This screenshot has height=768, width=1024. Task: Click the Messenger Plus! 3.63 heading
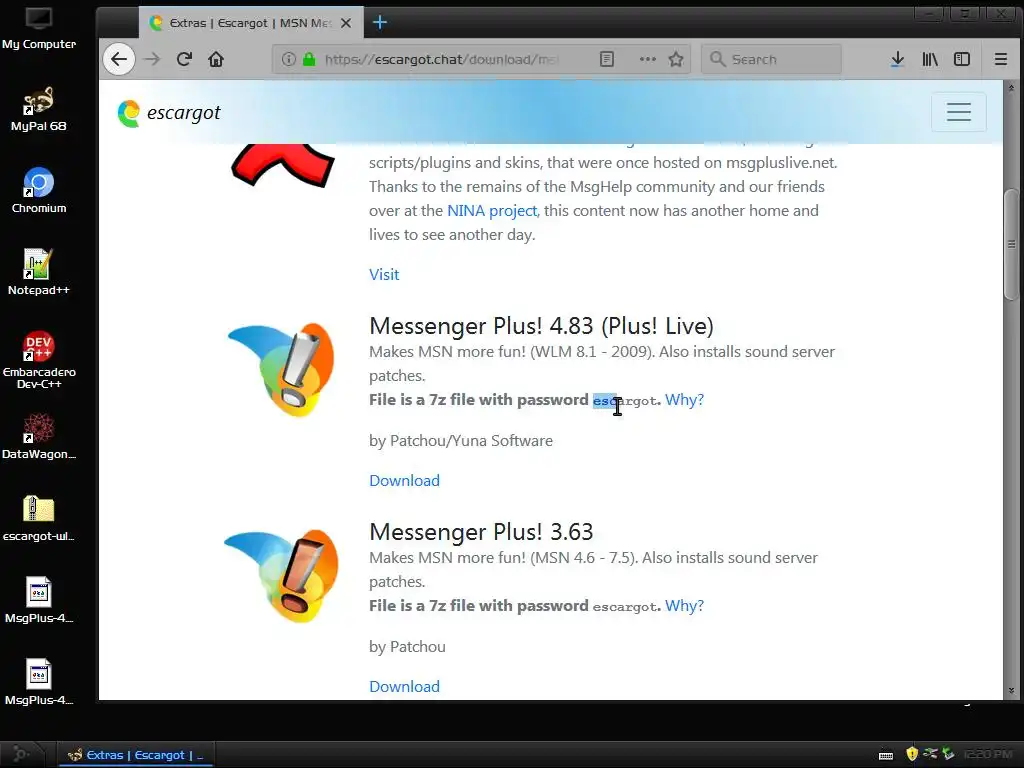click(481, 532)
